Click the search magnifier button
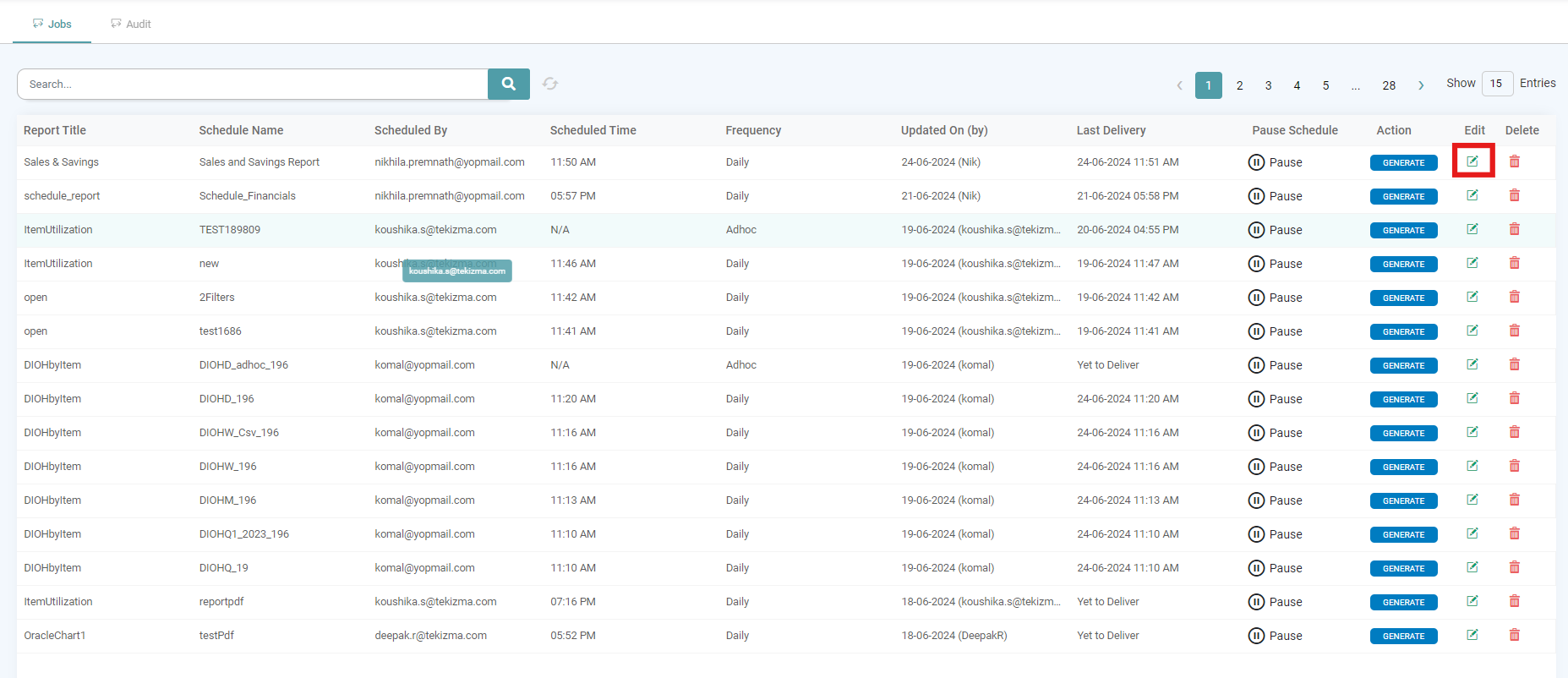The height and width of the screenshot is (678, 1568). tap(508, 84)
